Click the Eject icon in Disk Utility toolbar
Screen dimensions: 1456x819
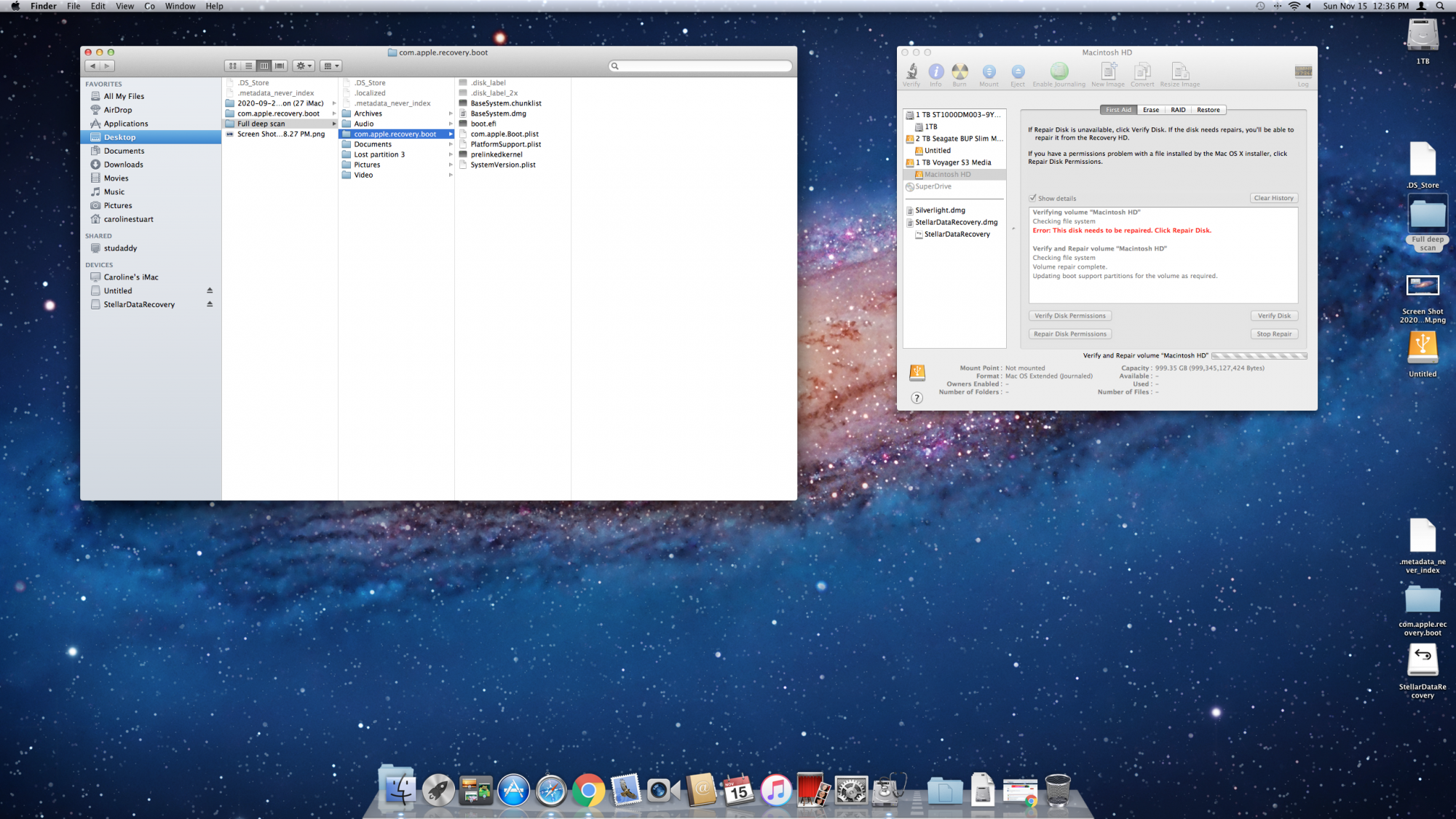(x=1018, y=74)
